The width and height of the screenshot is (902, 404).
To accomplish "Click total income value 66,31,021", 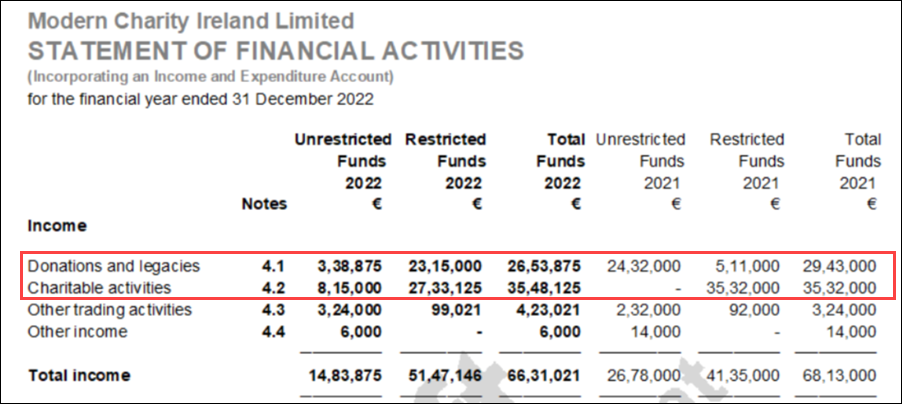I will click(x=544, y=376).
